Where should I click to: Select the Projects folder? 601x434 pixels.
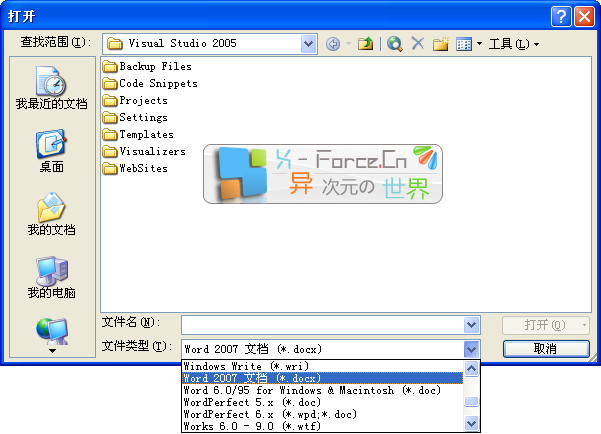(135, 100)
